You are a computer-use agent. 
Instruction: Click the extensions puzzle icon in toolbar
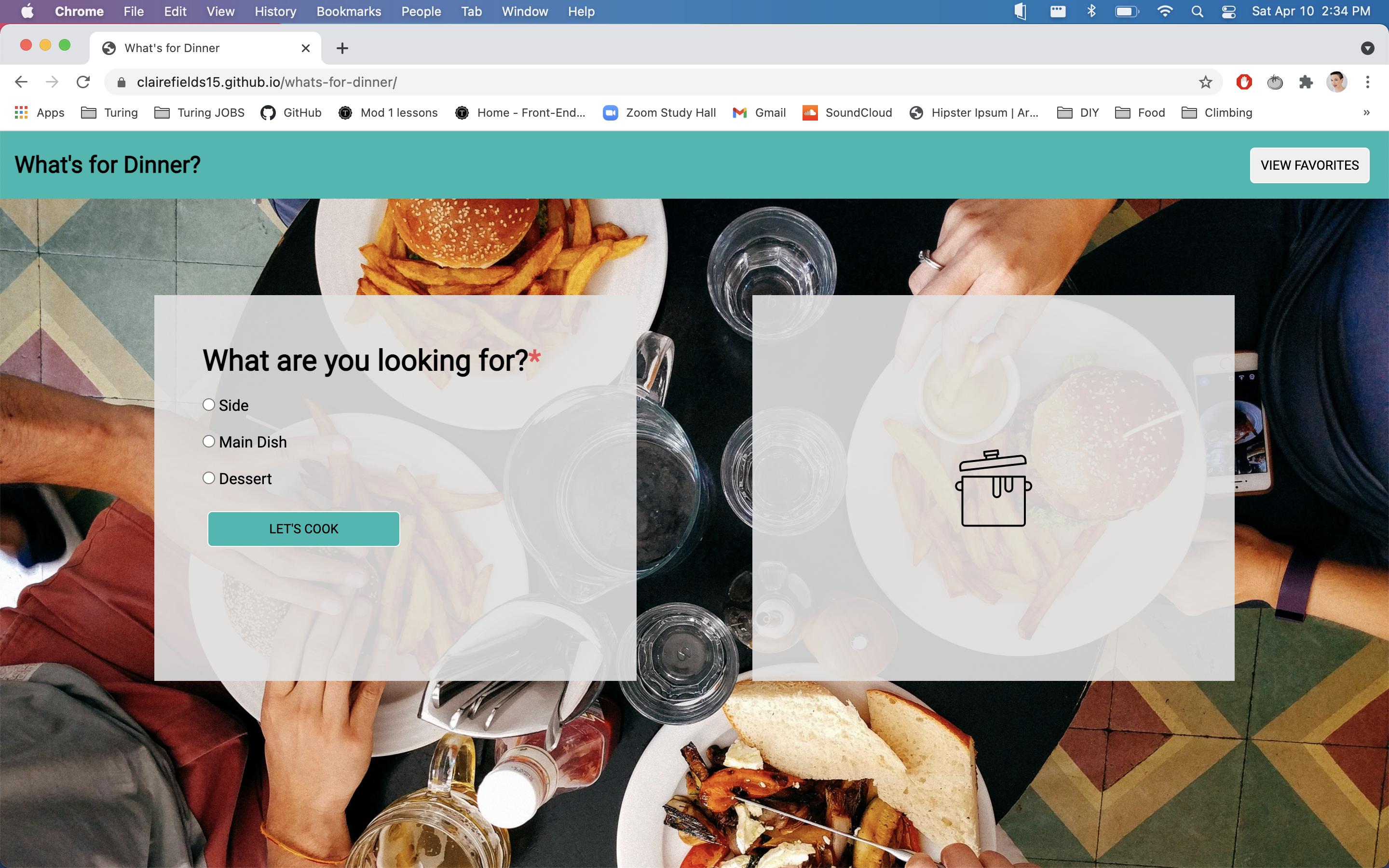1306,82
